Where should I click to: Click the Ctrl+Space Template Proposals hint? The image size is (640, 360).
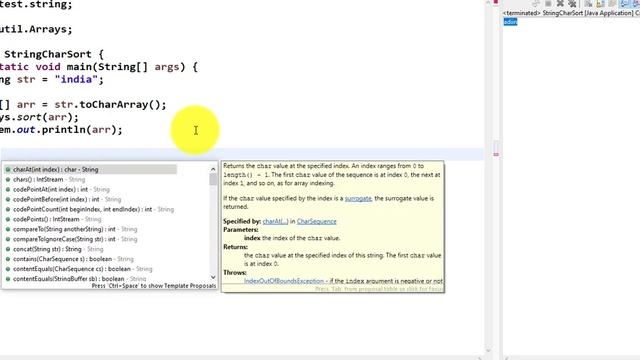click(x=153, y=286)
